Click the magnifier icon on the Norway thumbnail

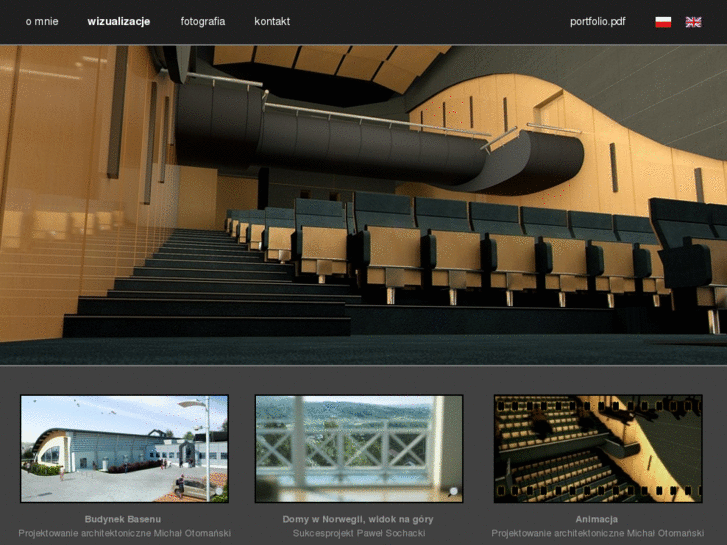click(453, 492)
